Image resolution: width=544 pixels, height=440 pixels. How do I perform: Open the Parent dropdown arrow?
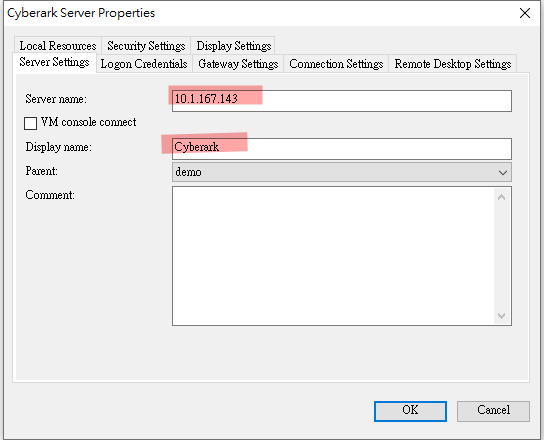502,172
